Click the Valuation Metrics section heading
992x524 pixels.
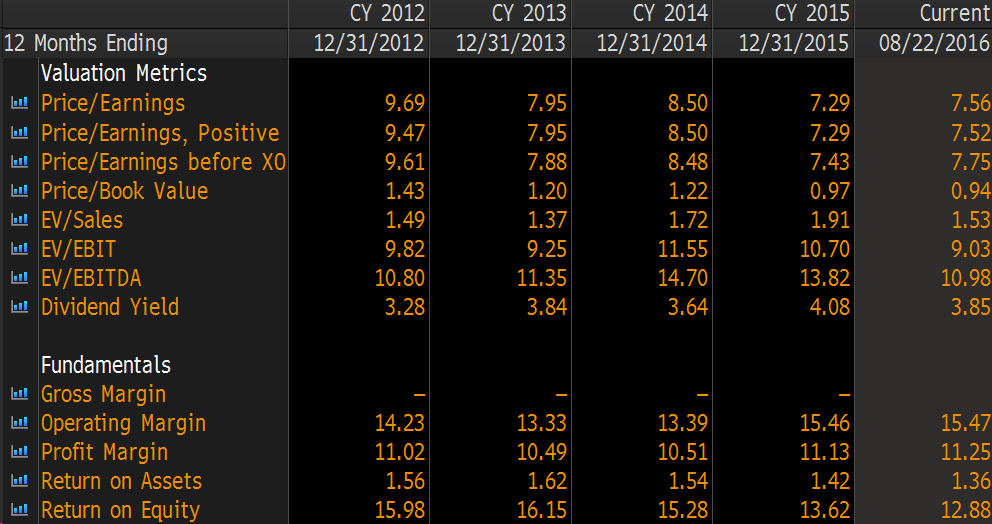tap(123, 73)
